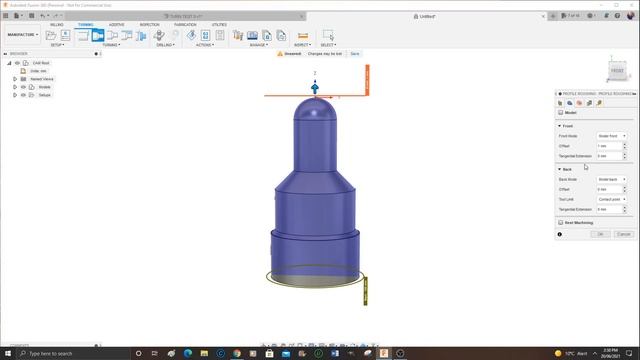Open the Radii tab icon in Profile Roughing dialog

(580, 103)
